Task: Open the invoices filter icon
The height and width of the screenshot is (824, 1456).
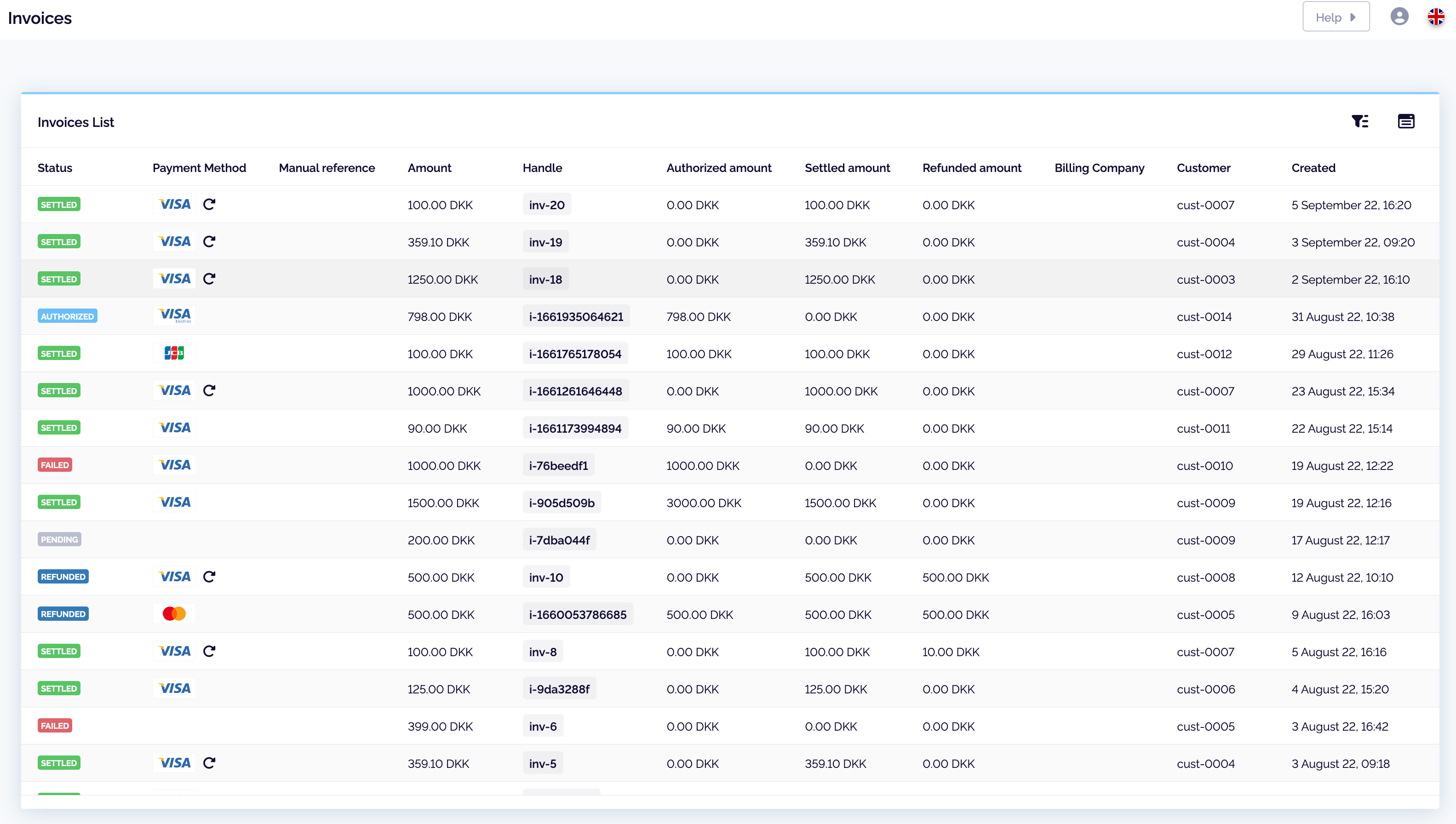Action: pos(1360,121)
